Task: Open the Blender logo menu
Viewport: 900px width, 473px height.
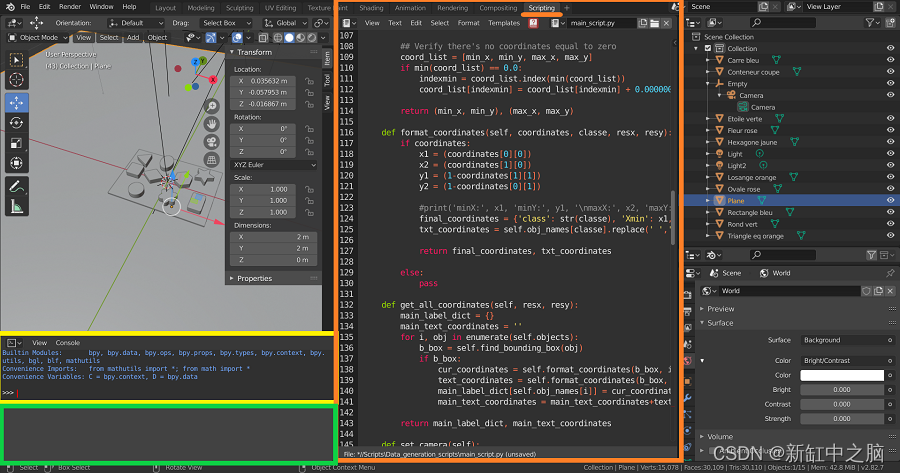Action: pos(10,7)
